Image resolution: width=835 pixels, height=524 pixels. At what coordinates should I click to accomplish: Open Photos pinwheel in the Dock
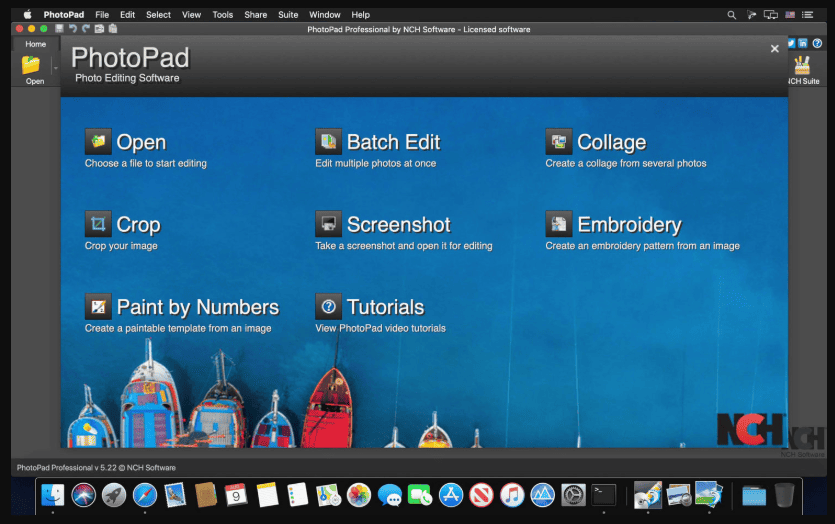click(359, 495)
